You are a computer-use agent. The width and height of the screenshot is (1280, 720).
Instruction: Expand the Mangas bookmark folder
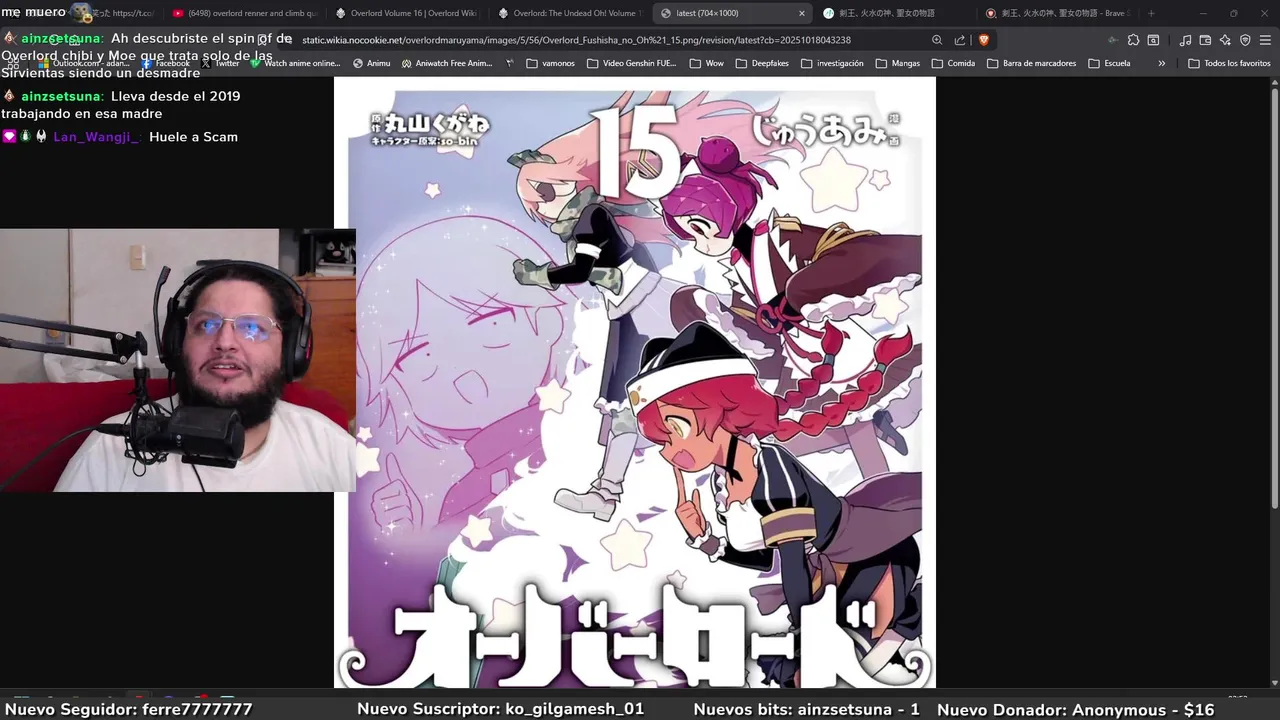[x=897, y=63]
